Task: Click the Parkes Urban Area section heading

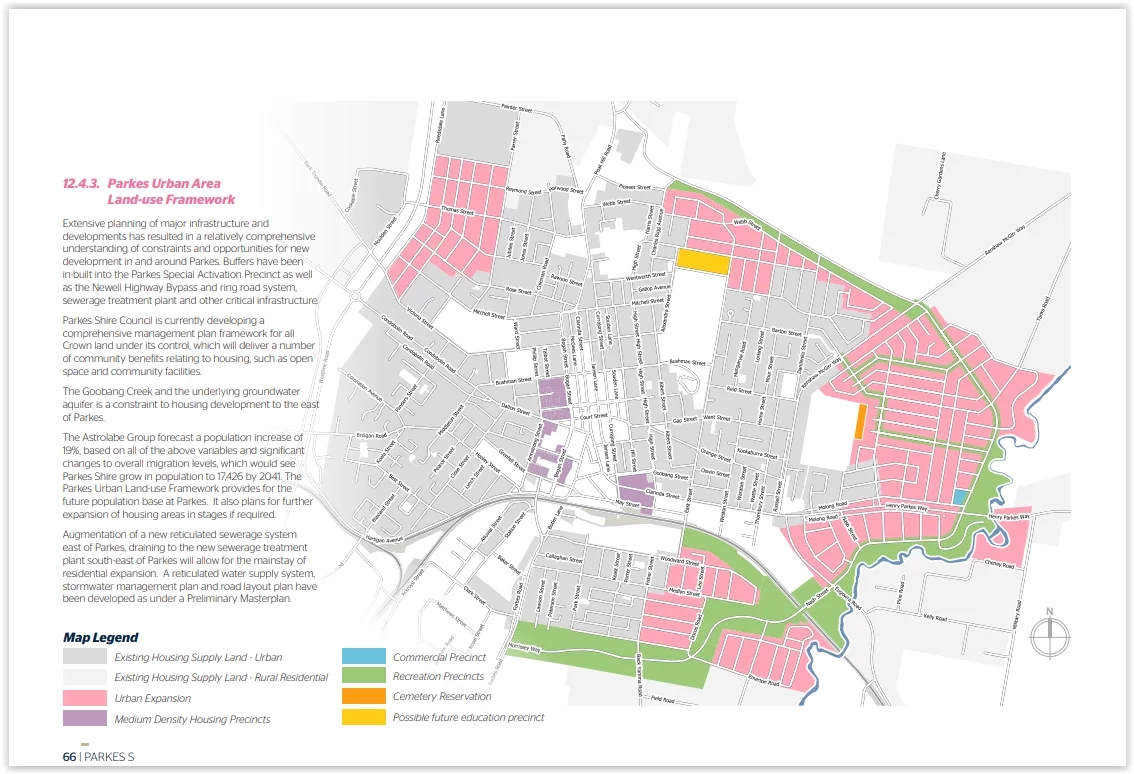Action: coord(149,191)
